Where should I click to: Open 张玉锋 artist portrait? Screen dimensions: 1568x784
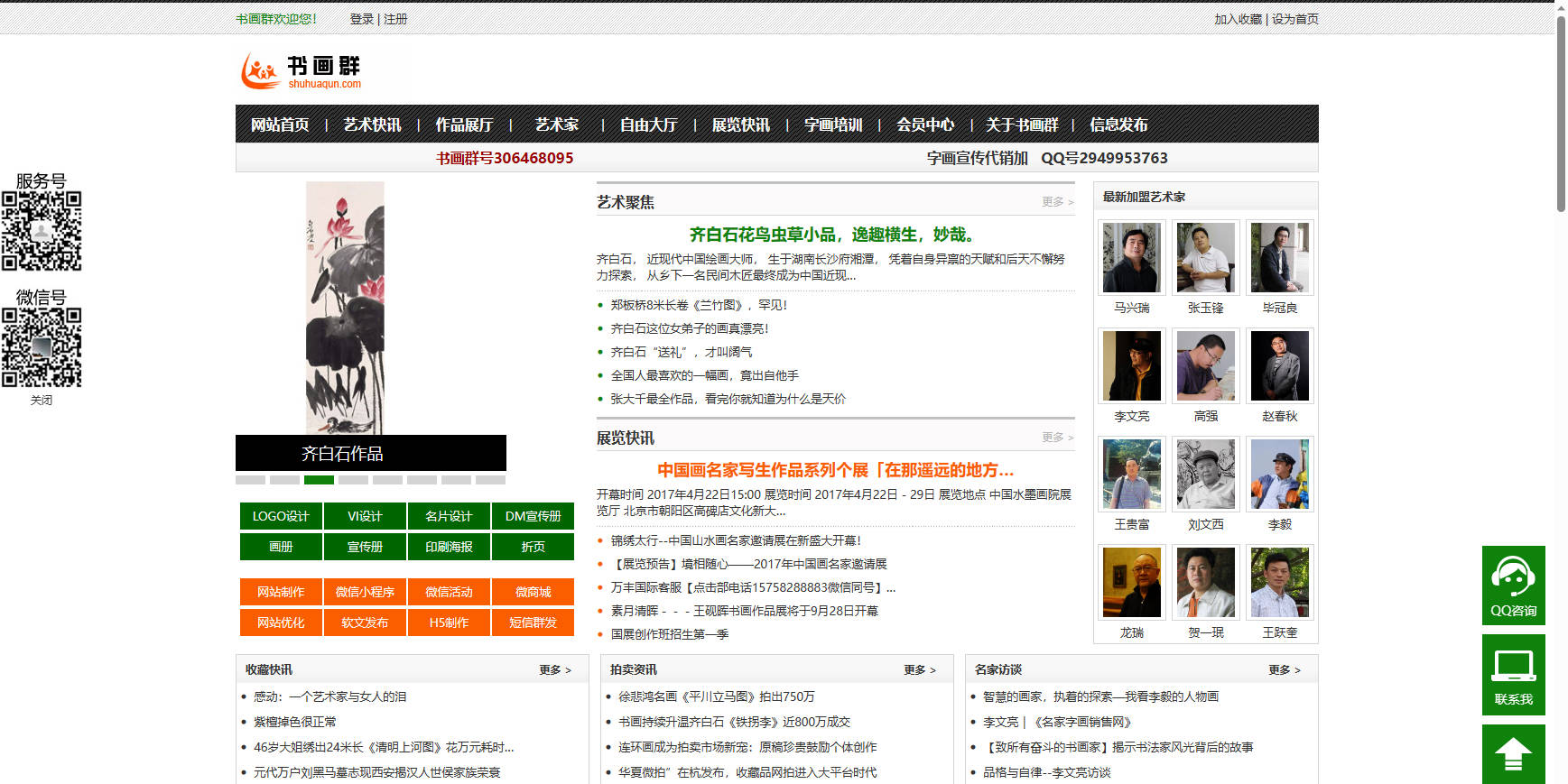(x=1206, y=258)
